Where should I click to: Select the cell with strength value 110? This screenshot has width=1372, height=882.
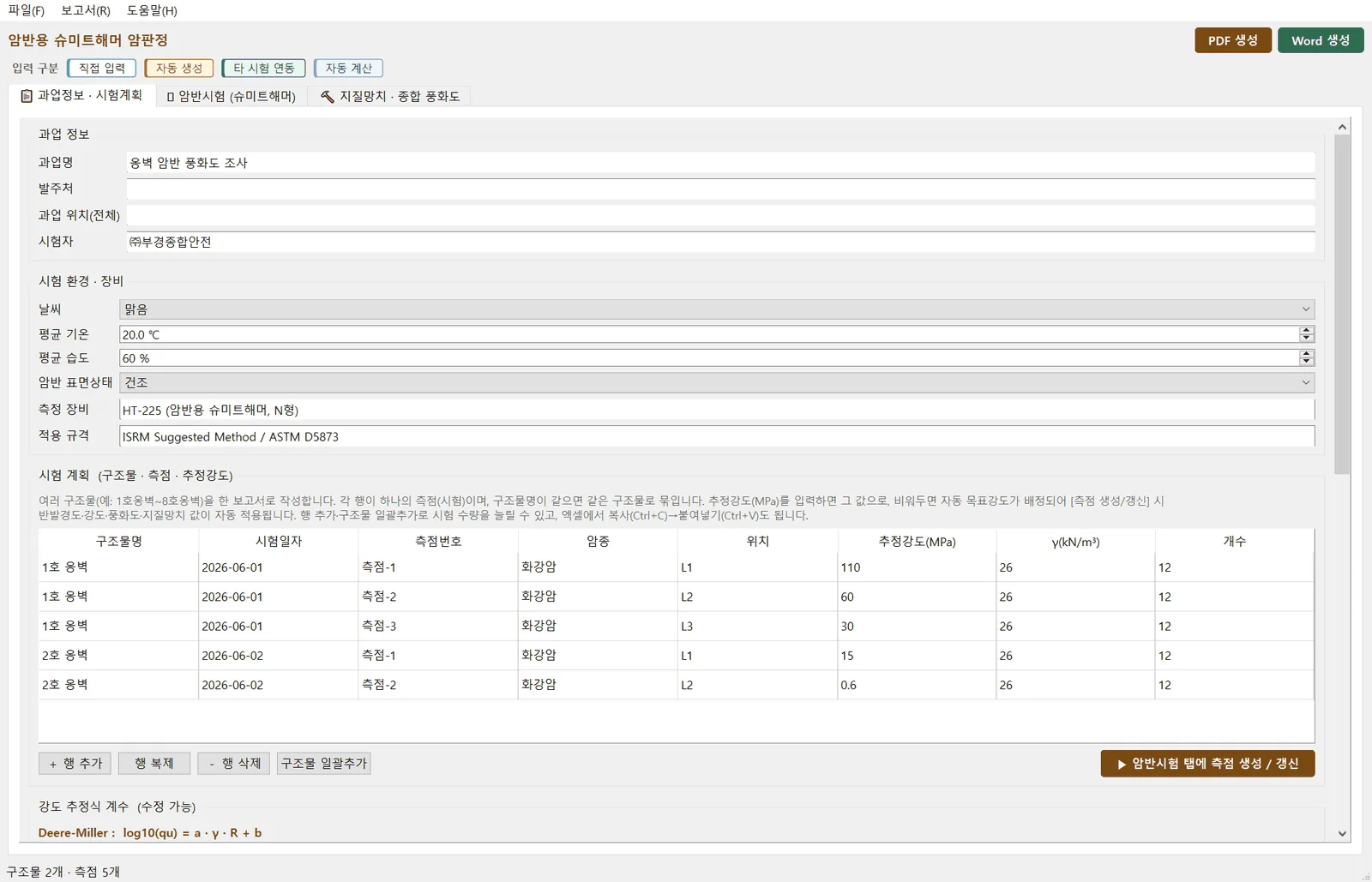point(917,567)
